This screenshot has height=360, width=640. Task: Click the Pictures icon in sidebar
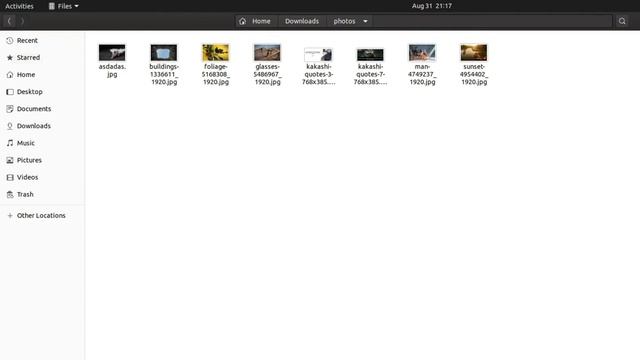[10, 160]
